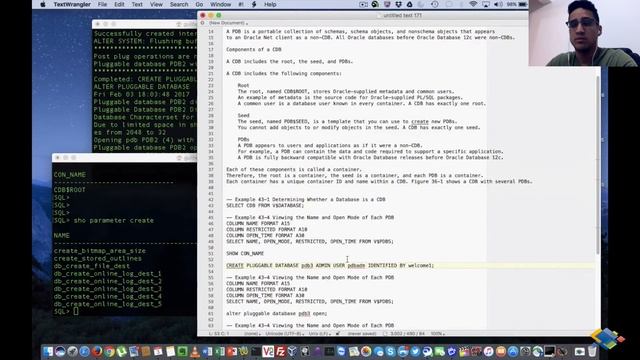Image resolution: width=640 pixels, height=360 pixels.
Task: Click the 'Components of a CDB' heading line
Action: pyautogui.click(x=253, y=49)
